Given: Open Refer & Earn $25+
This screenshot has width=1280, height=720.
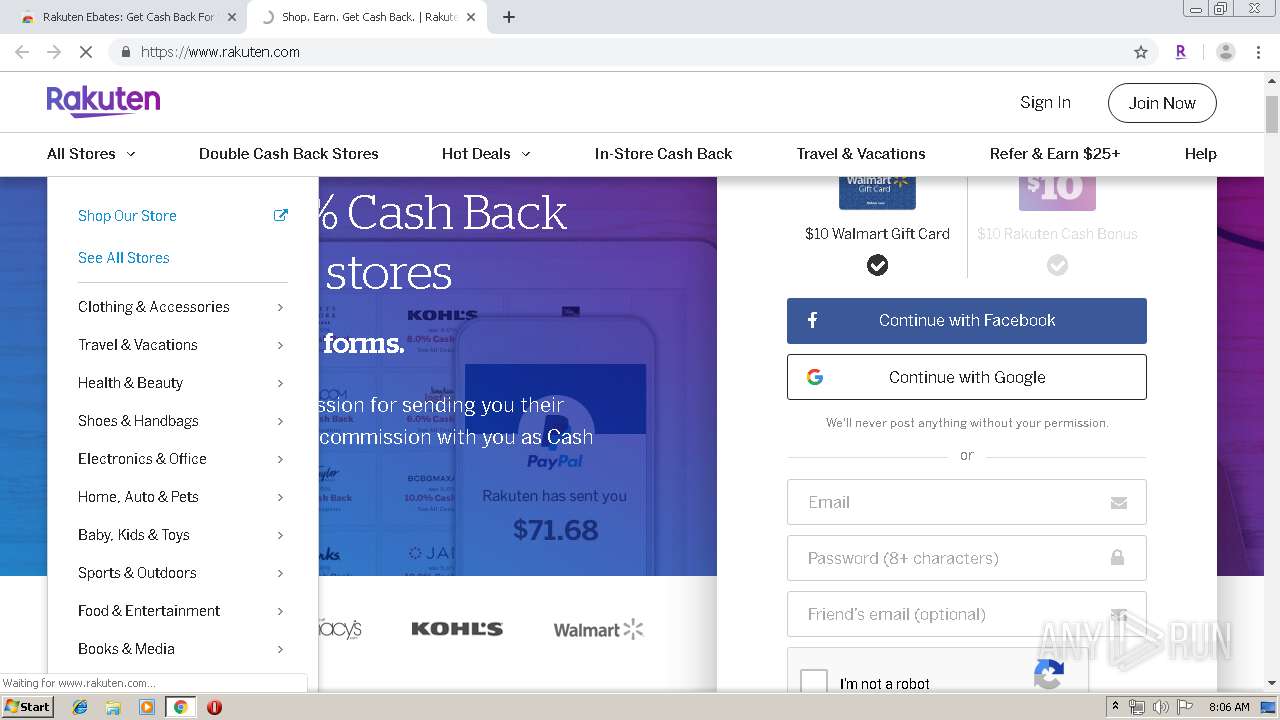Looking at the screenshot, I should 1055,154.
